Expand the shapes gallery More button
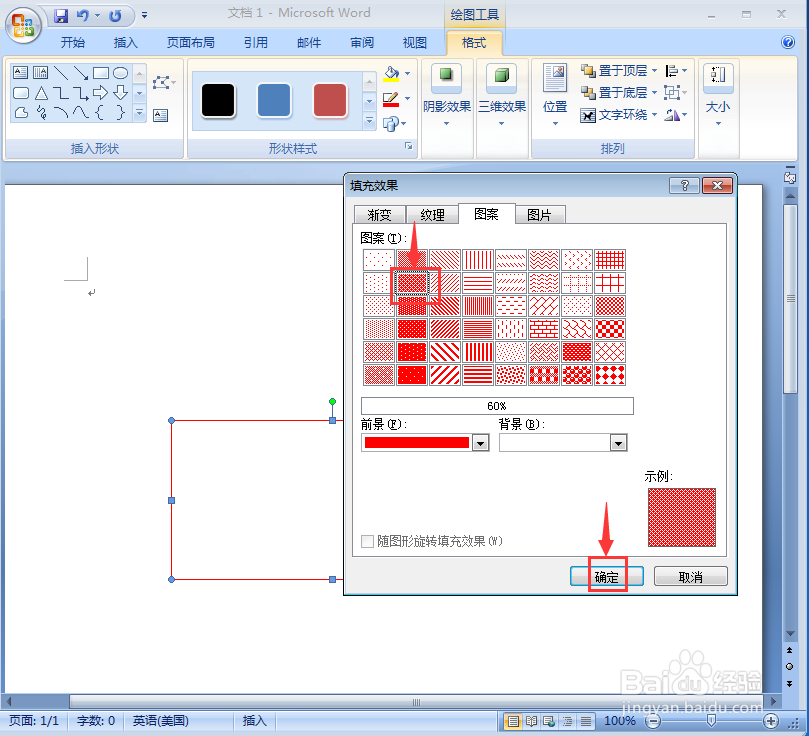 pos(139,112)
